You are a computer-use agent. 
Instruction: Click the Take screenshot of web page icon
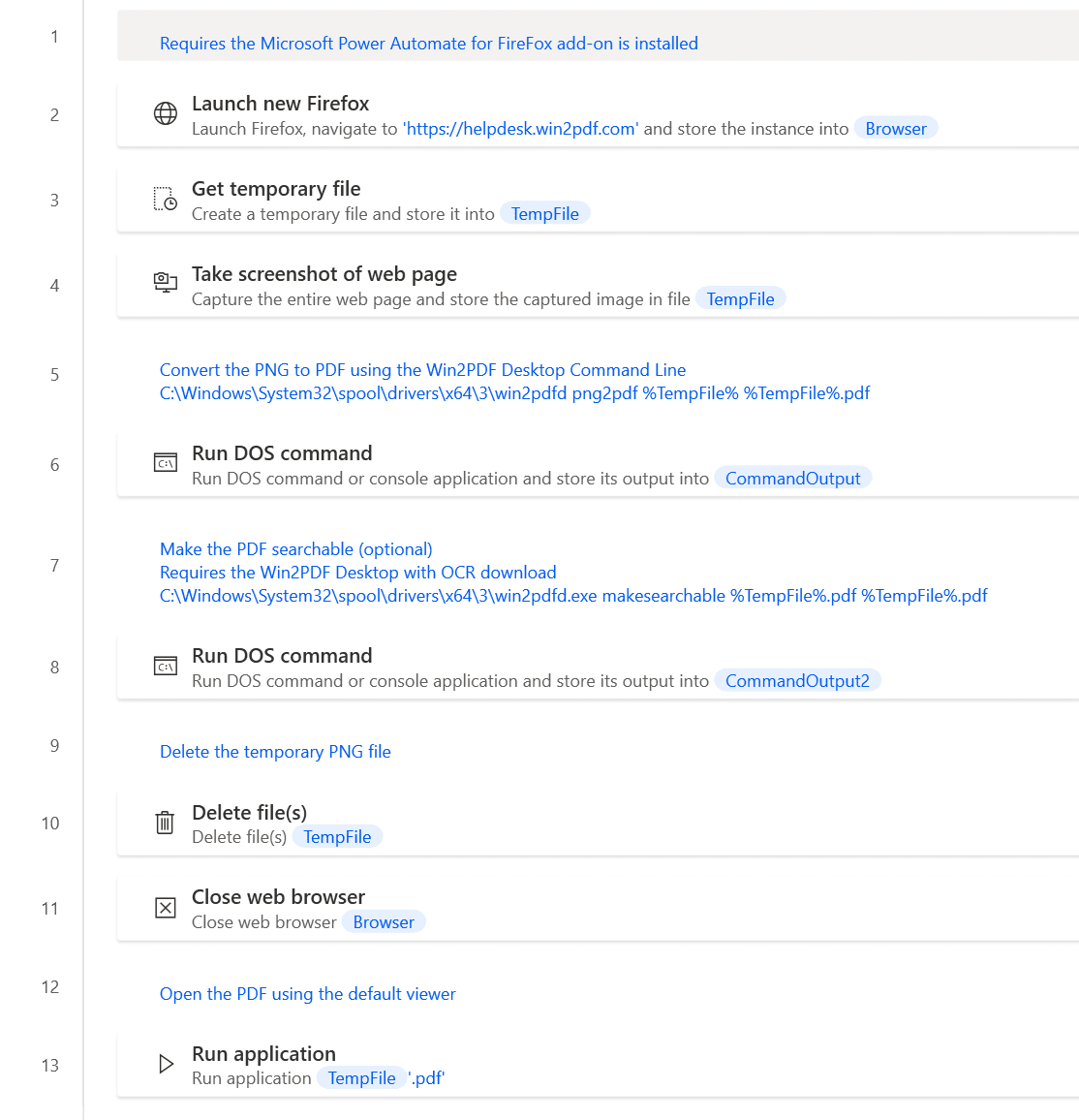coord(166,283)
